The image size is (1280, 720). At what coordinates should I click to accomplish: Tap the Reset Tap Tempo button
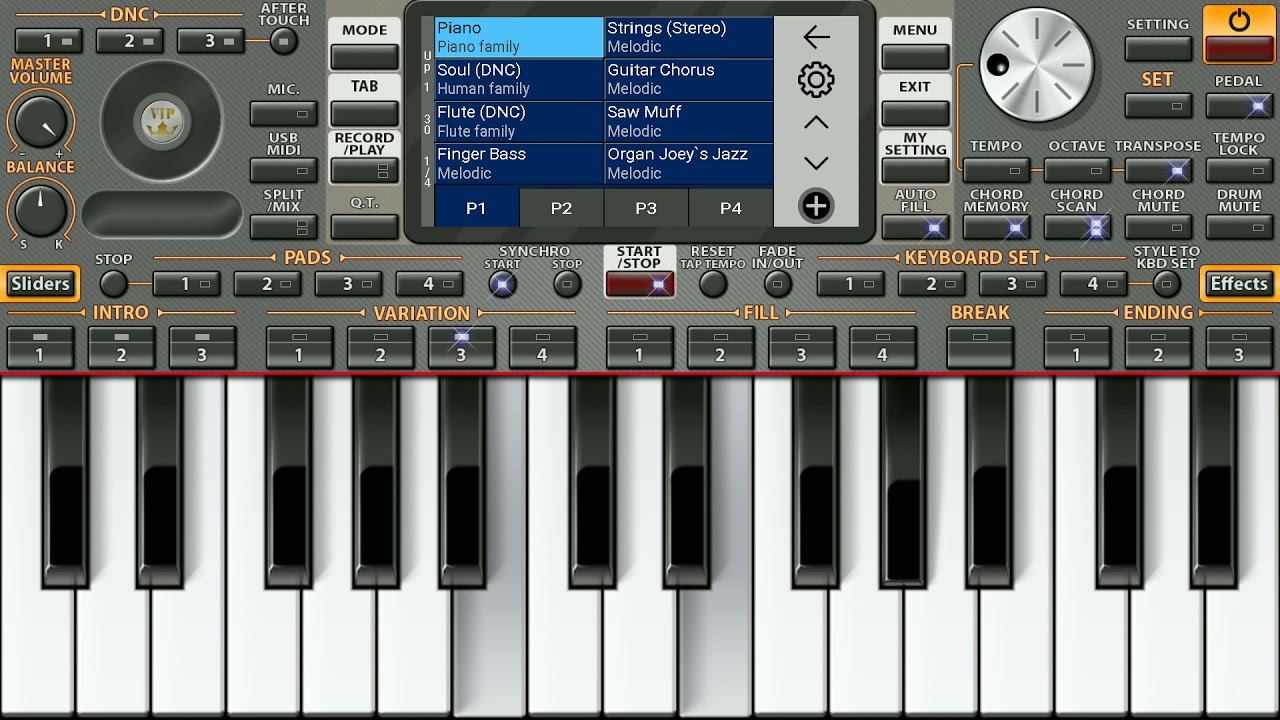point(712,284)
